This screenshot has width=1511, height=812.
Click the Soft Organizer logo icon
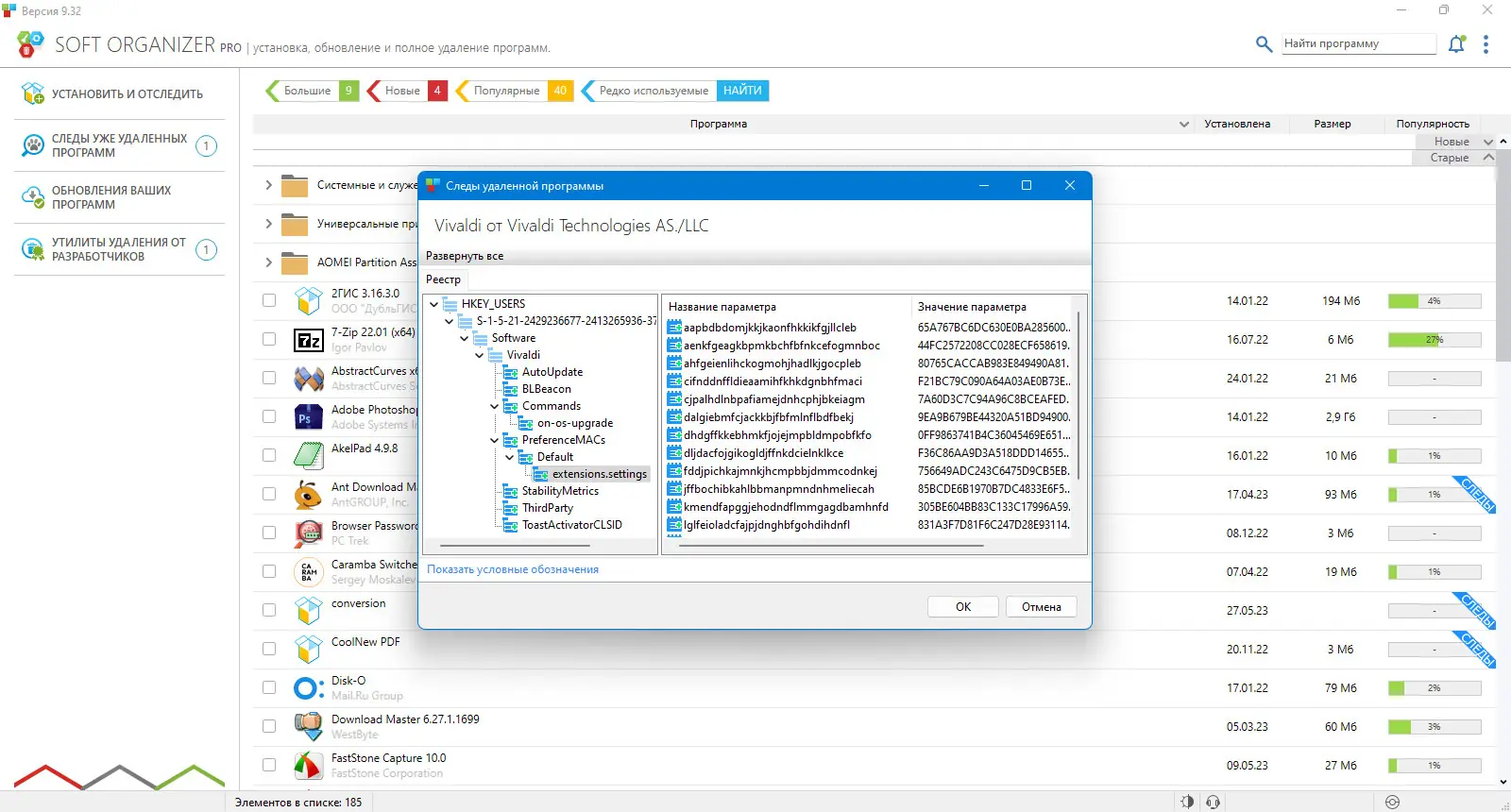point(30,44)
